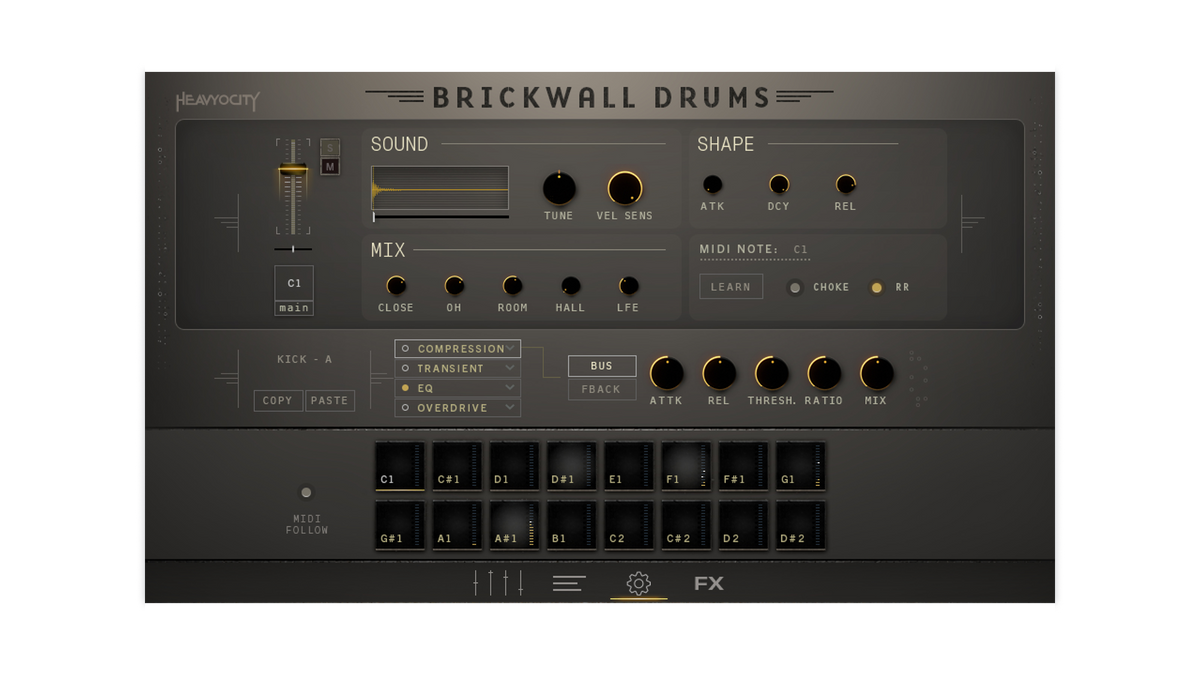Trigger the E1 drum pad
The height and width of the screenshot is (675, 1200).
coord(628,466)
